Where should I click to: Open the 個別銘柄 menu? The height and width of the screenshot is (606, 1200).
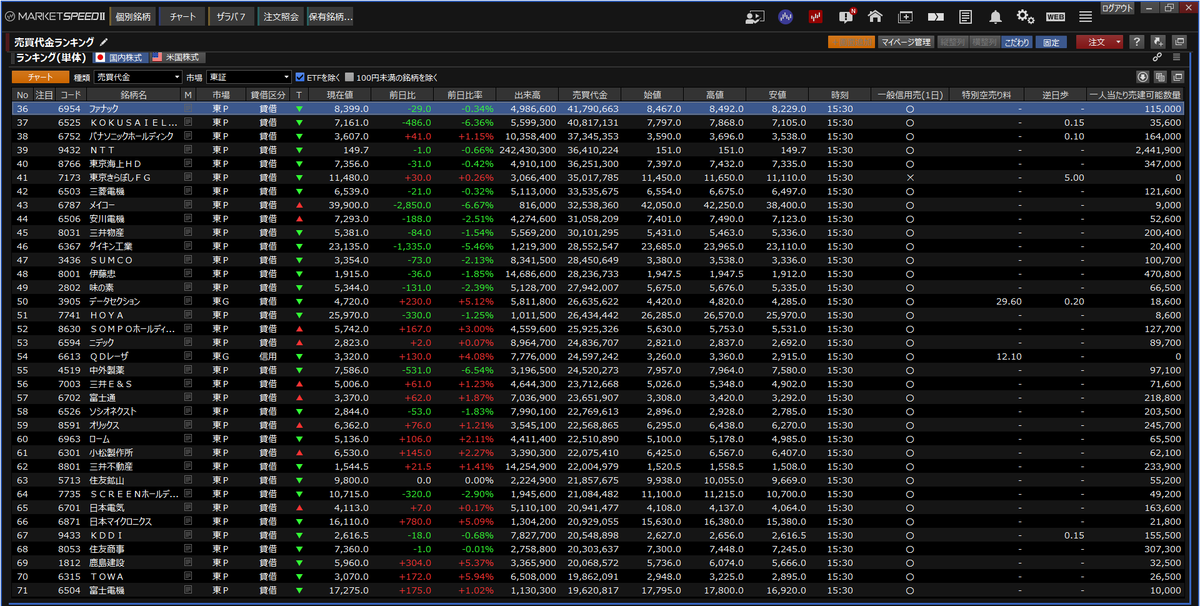click(132, 17)
